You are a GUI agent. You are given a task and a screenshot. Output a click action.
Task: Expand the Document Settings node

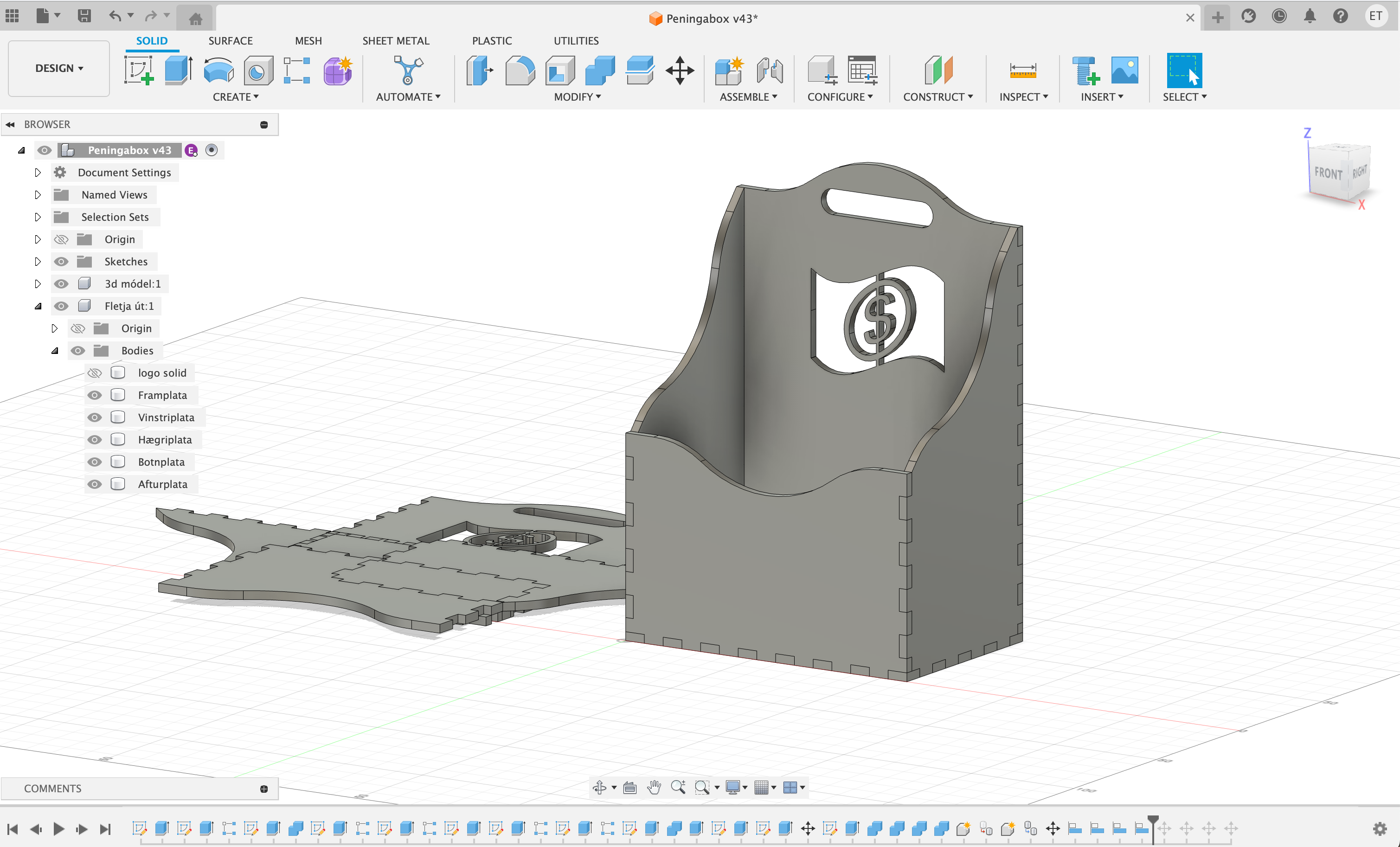click(x=38, y=173)
